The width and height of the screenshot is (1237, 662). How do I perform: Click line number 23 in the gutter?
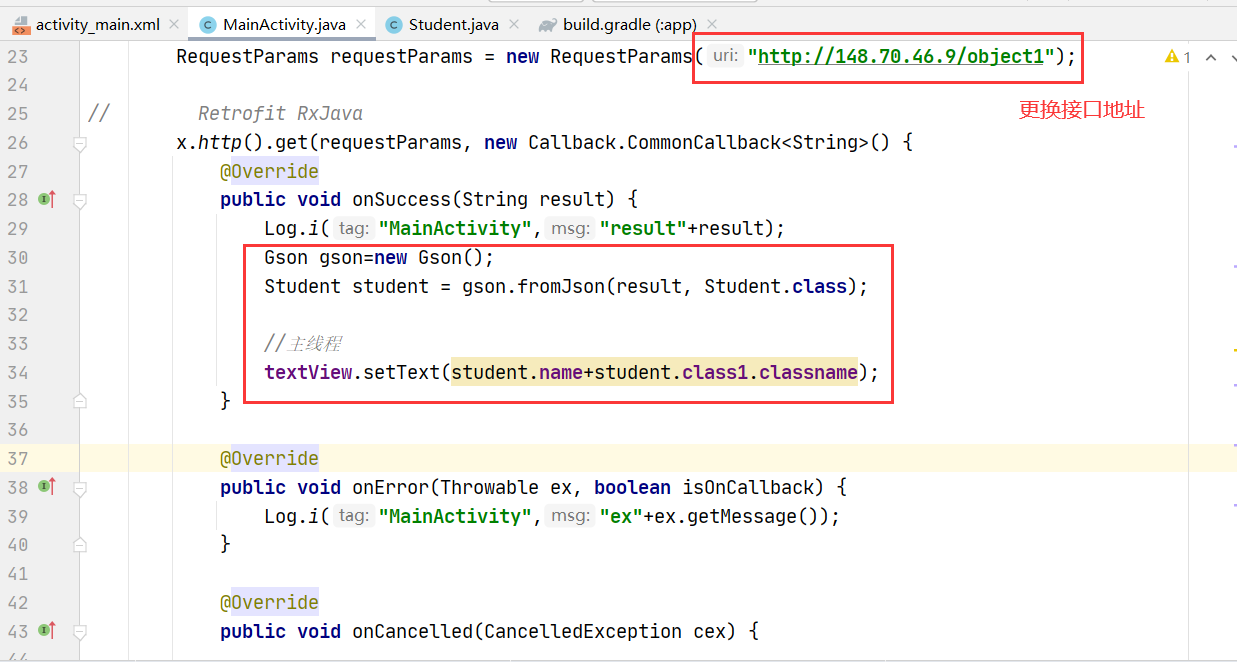(17, 57)
